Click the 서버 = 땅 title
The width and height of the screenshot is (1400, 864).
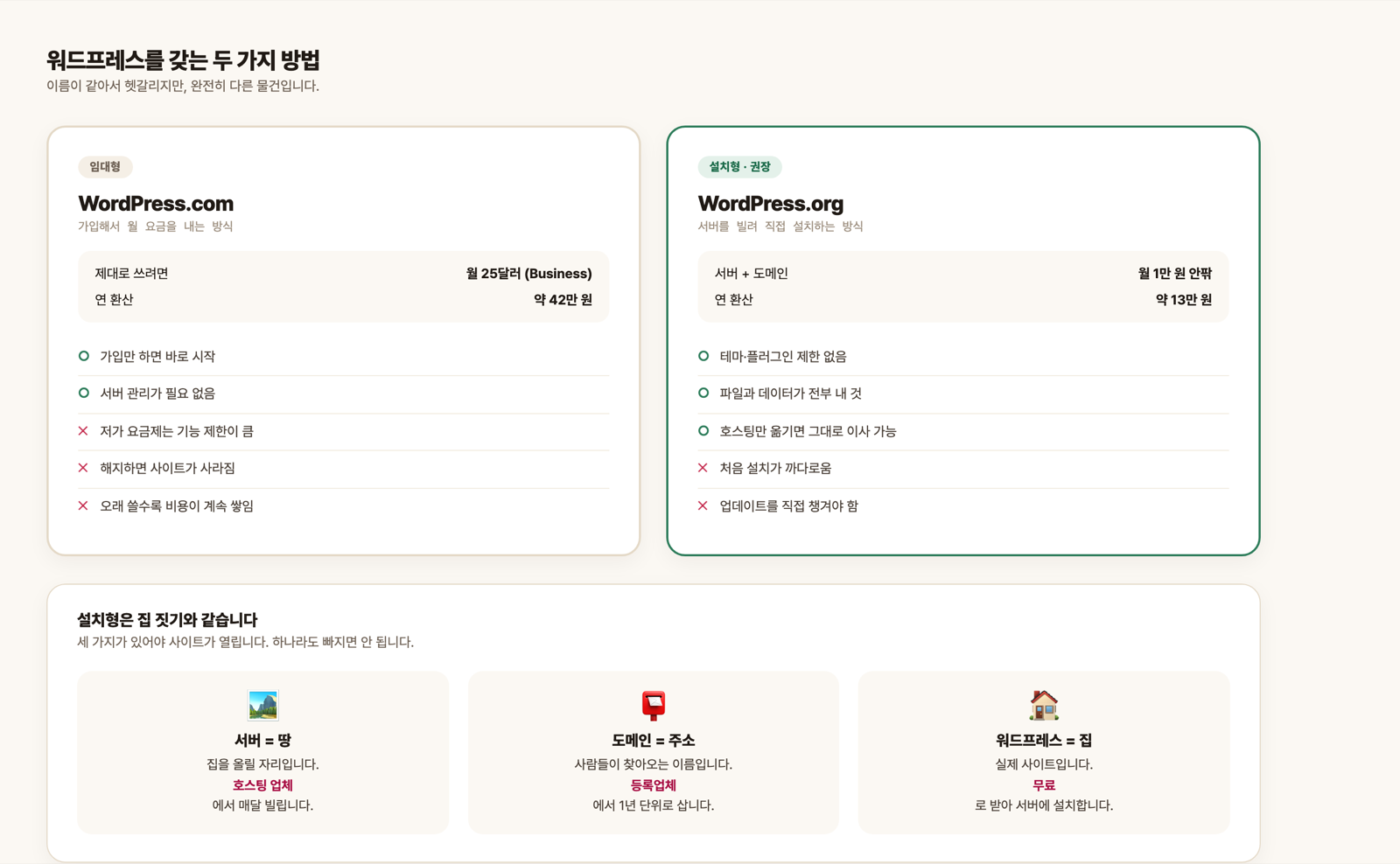tap(262, 741)
